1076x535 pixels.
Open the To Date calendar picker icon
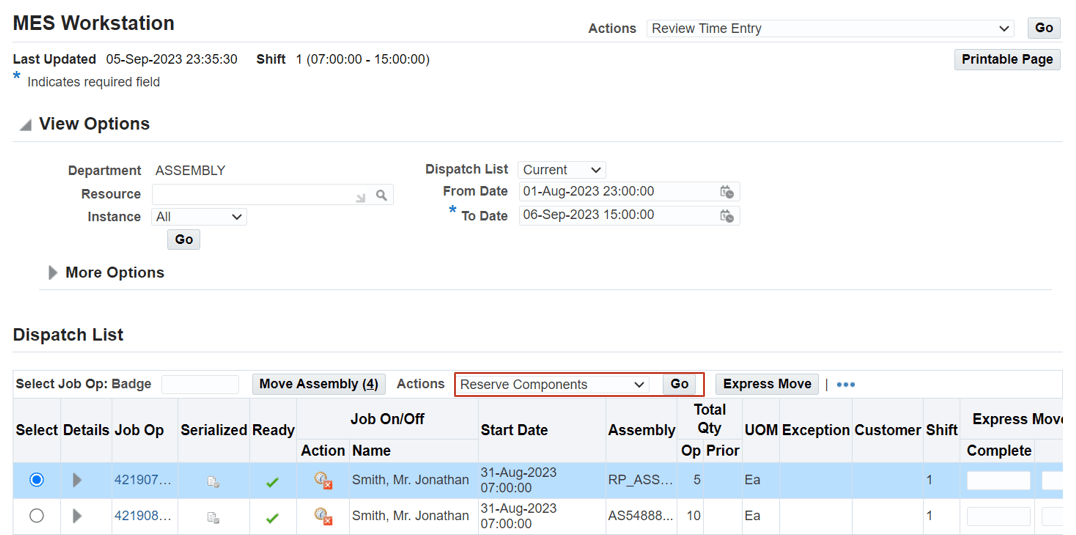click(x=727, y=216)
